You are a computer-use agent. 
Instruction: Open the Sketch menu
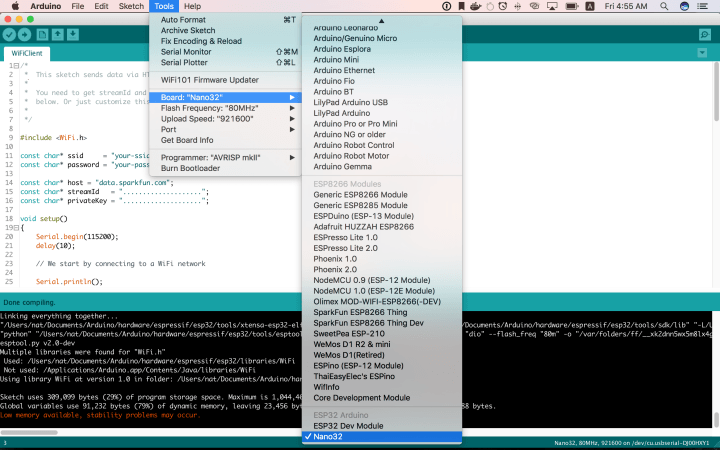[x=131, y=6]
